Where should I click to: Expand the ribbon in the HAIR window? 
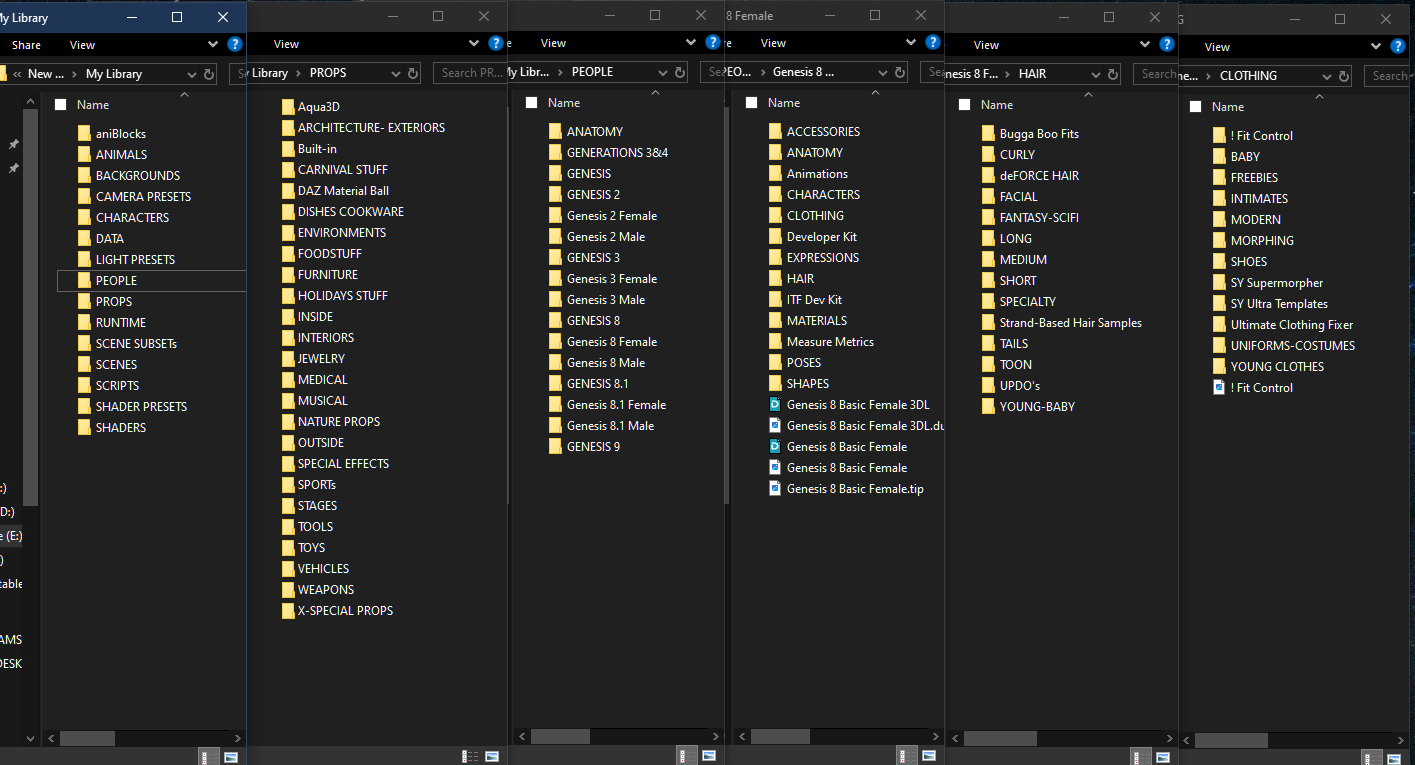(1146, 45)
